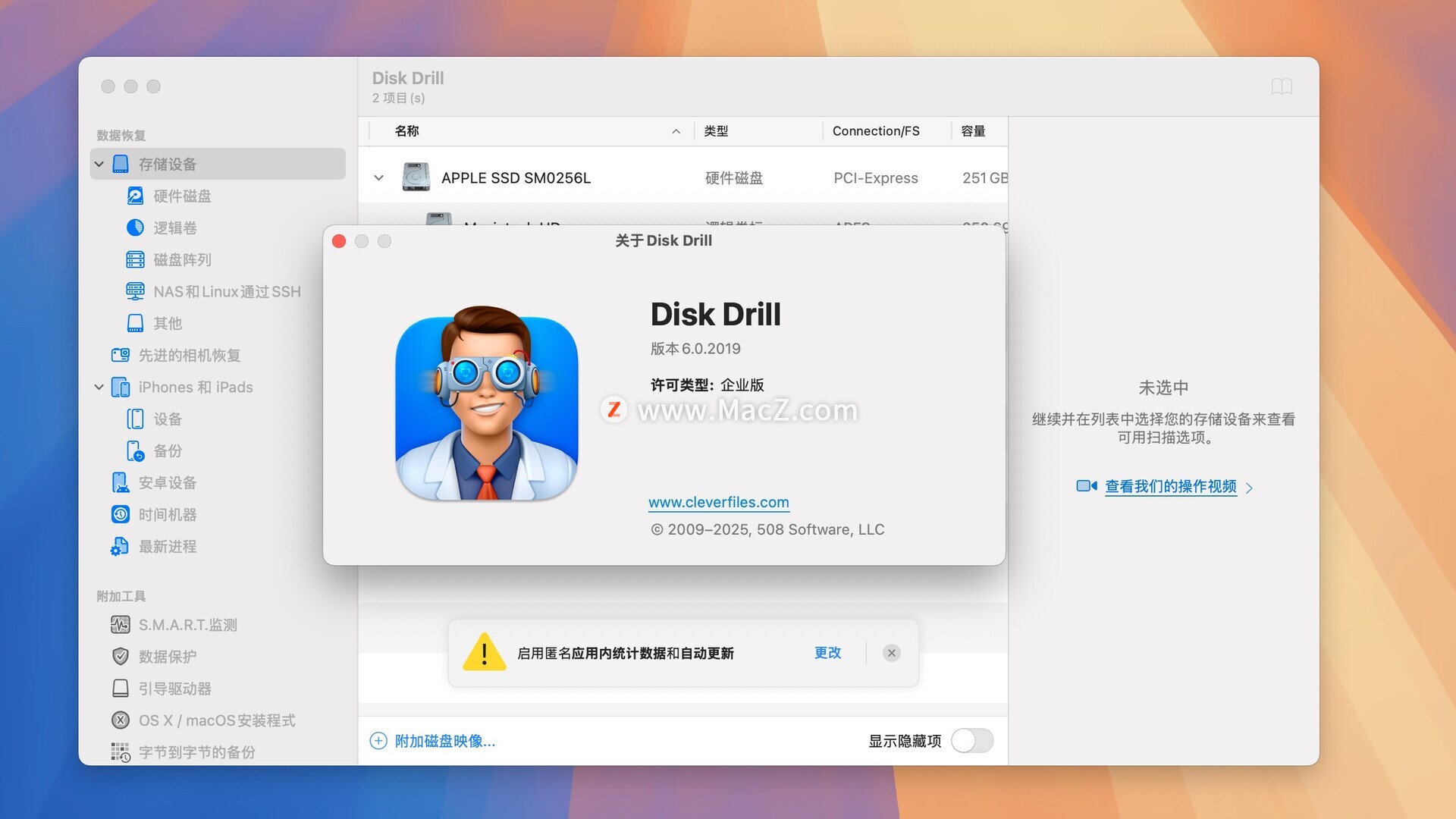
Task: Select the 安卓设备 Android icon
Action: pos(120,483)
